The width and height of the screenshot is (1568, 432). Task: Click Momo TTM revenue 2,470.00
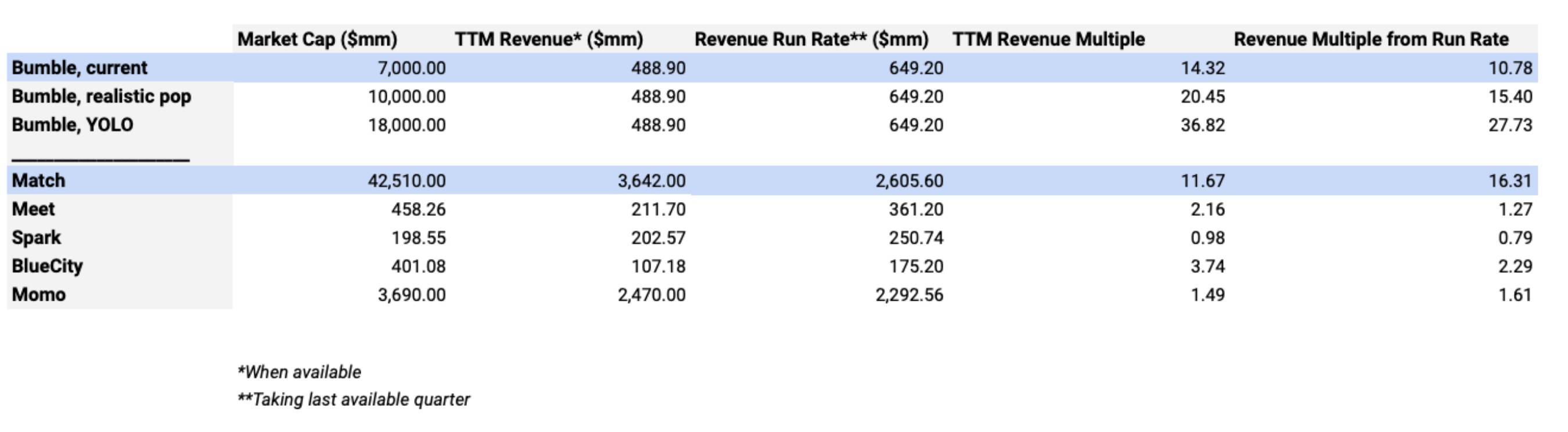click(x=652, y=294)
